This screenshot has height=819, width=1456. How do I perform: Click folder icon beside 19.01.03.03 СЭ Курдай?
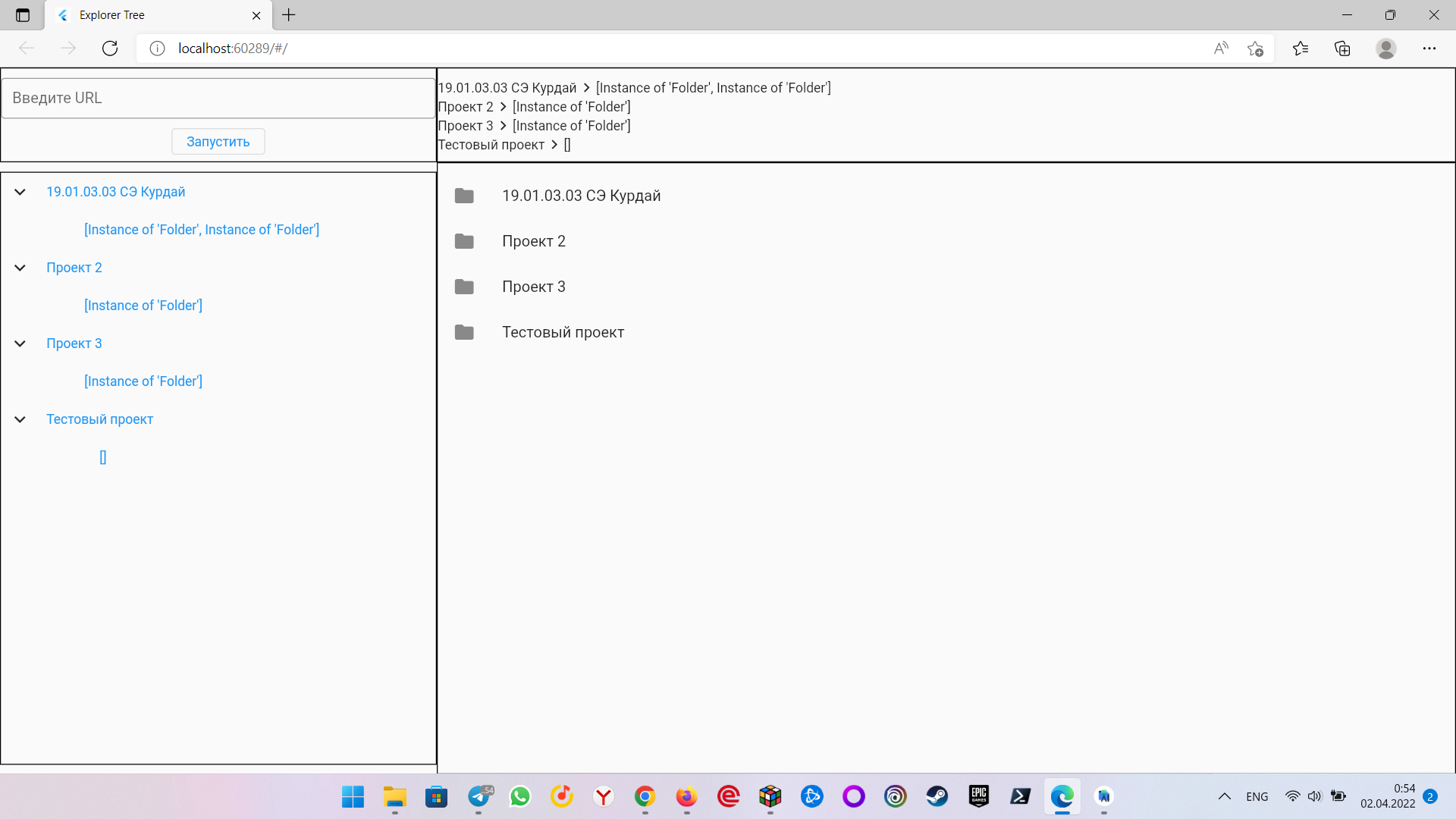(464, 196)
